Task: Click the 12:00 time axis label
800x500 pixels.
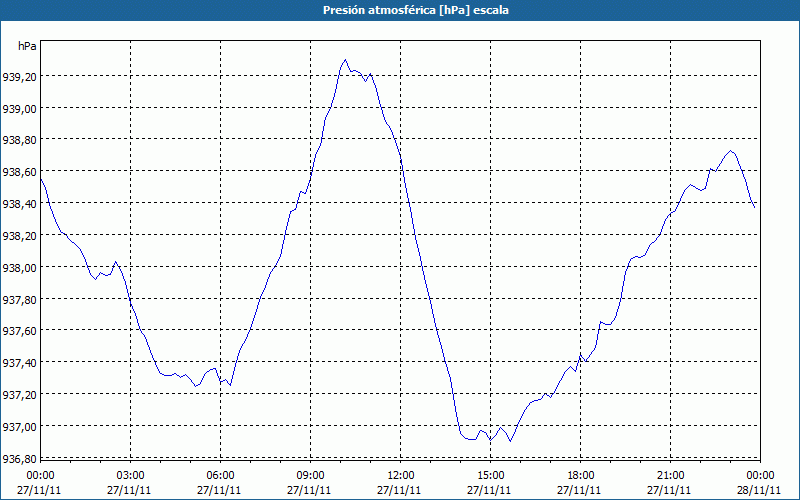Action: coord(401,476)
